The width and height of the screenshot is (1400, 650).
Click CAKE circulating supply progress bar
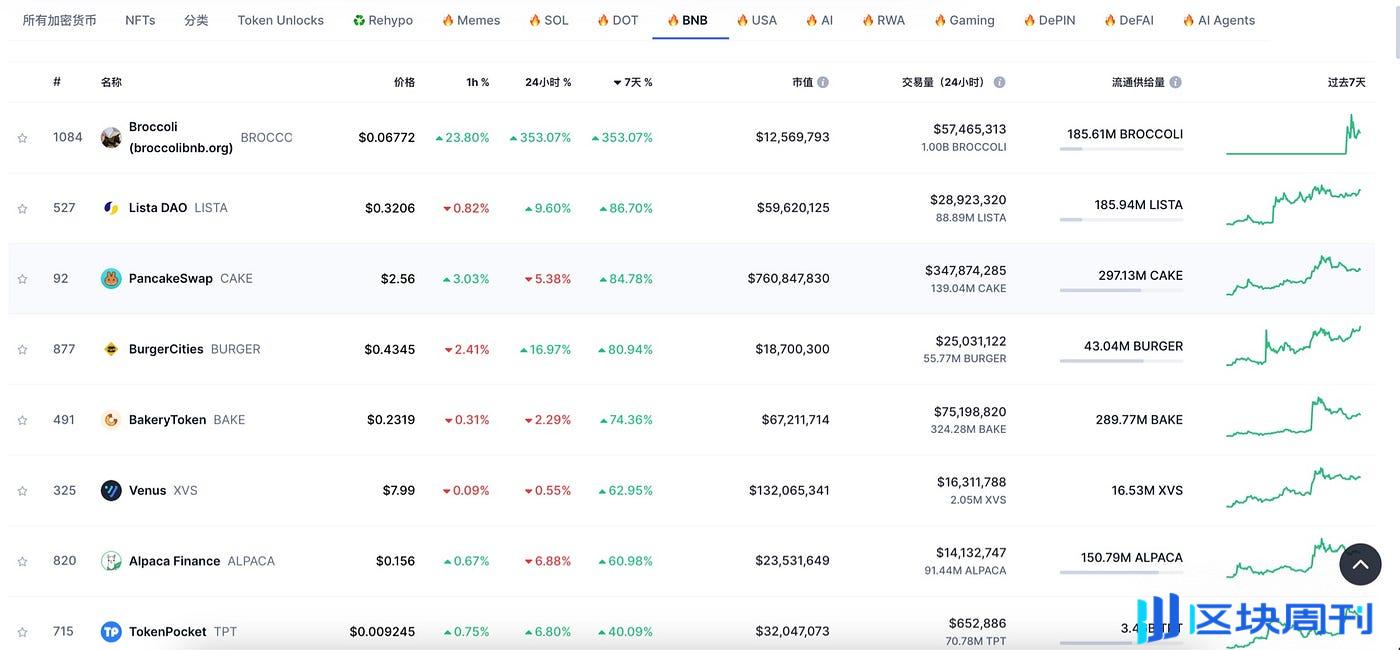coord(1121,290)
